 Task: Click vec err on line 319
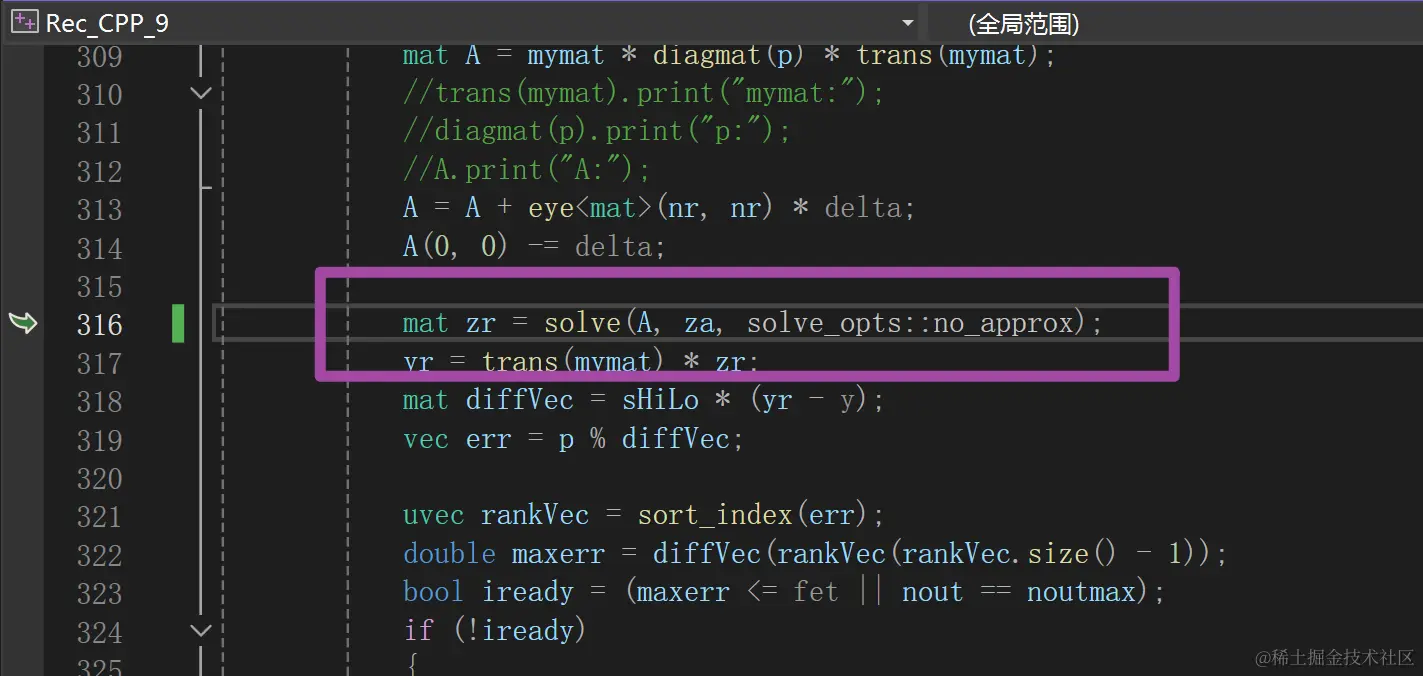[456, 439]
